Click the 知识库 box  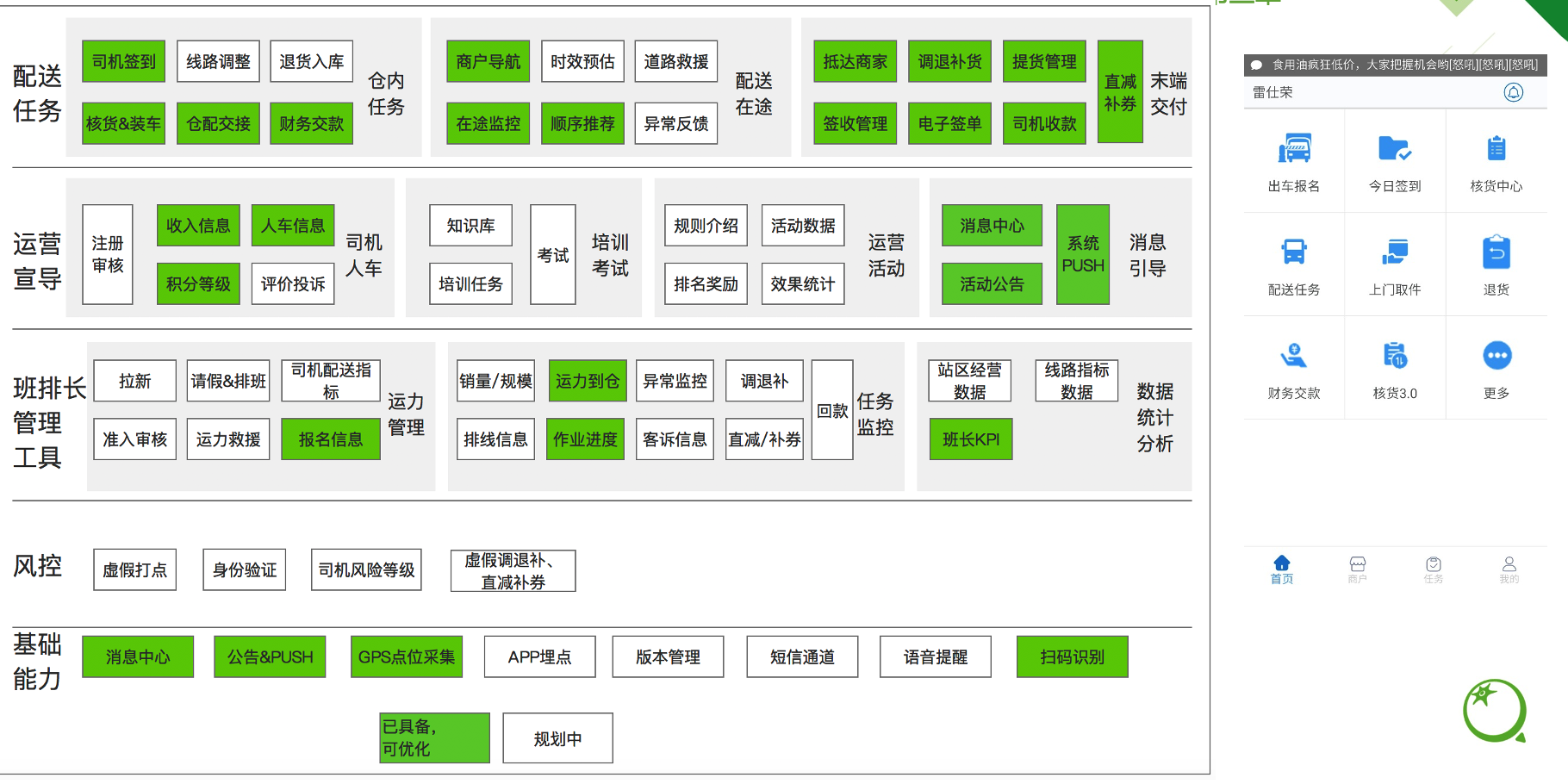click(471, 226)
